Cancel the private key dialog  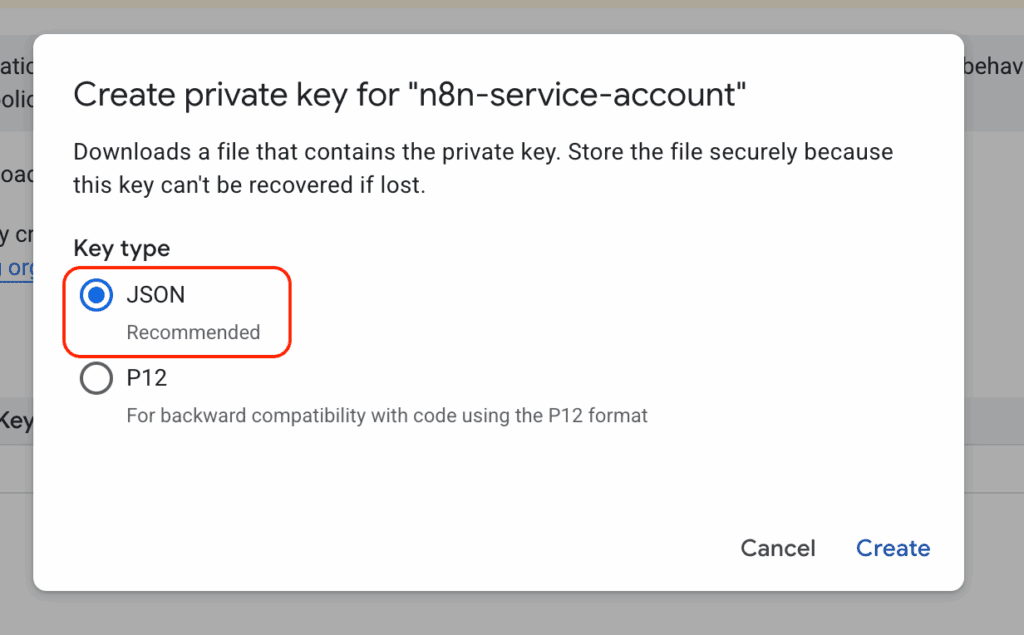click(x=777, y=548)
